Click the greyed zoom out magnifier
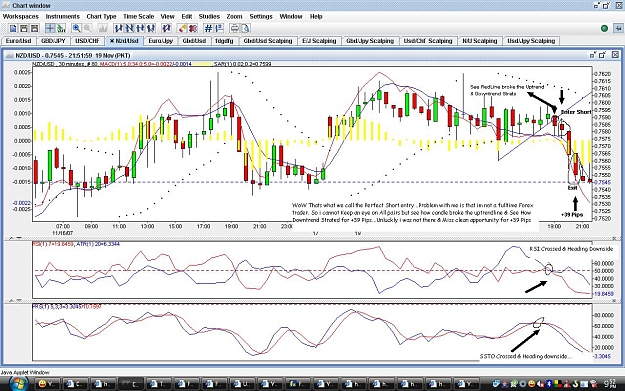 pos(87,28)
